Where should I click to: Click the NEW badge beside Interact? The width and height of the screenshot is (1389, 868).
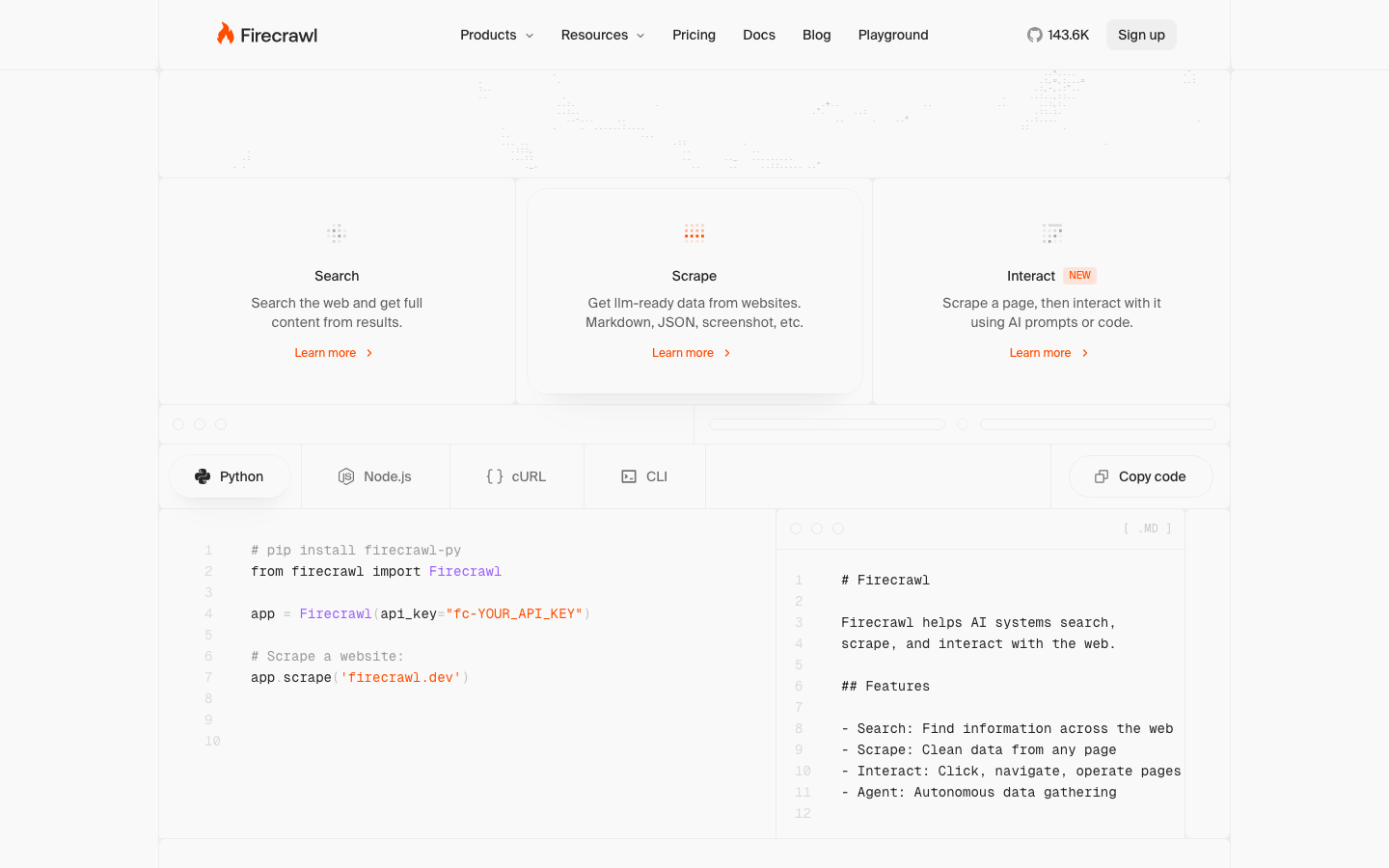tap(1079, 276)
